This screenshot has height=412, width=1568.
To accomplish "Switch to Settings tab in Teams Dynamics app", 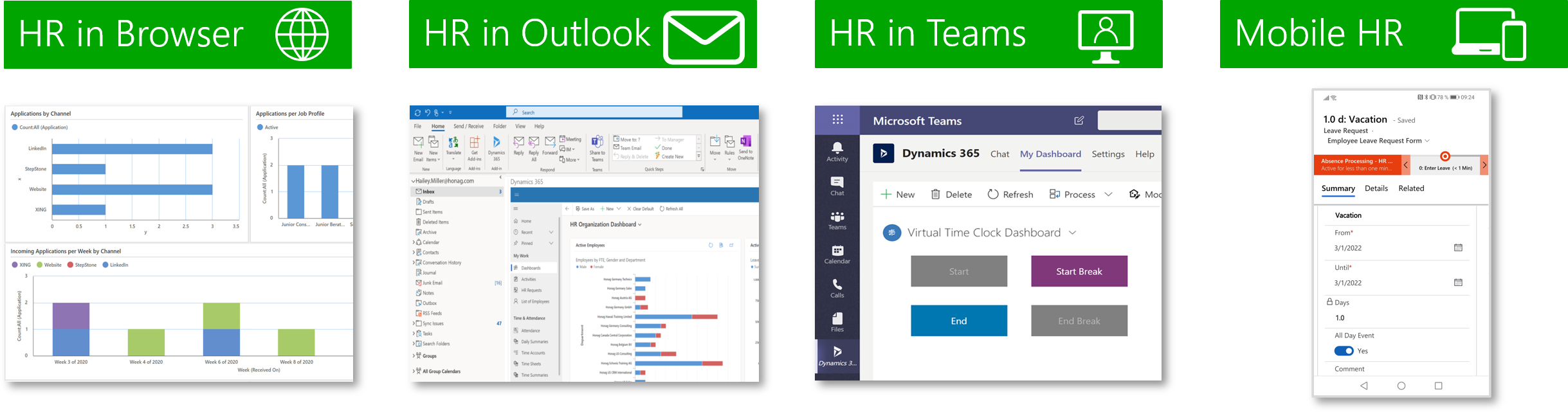I will pos(1108,154).
